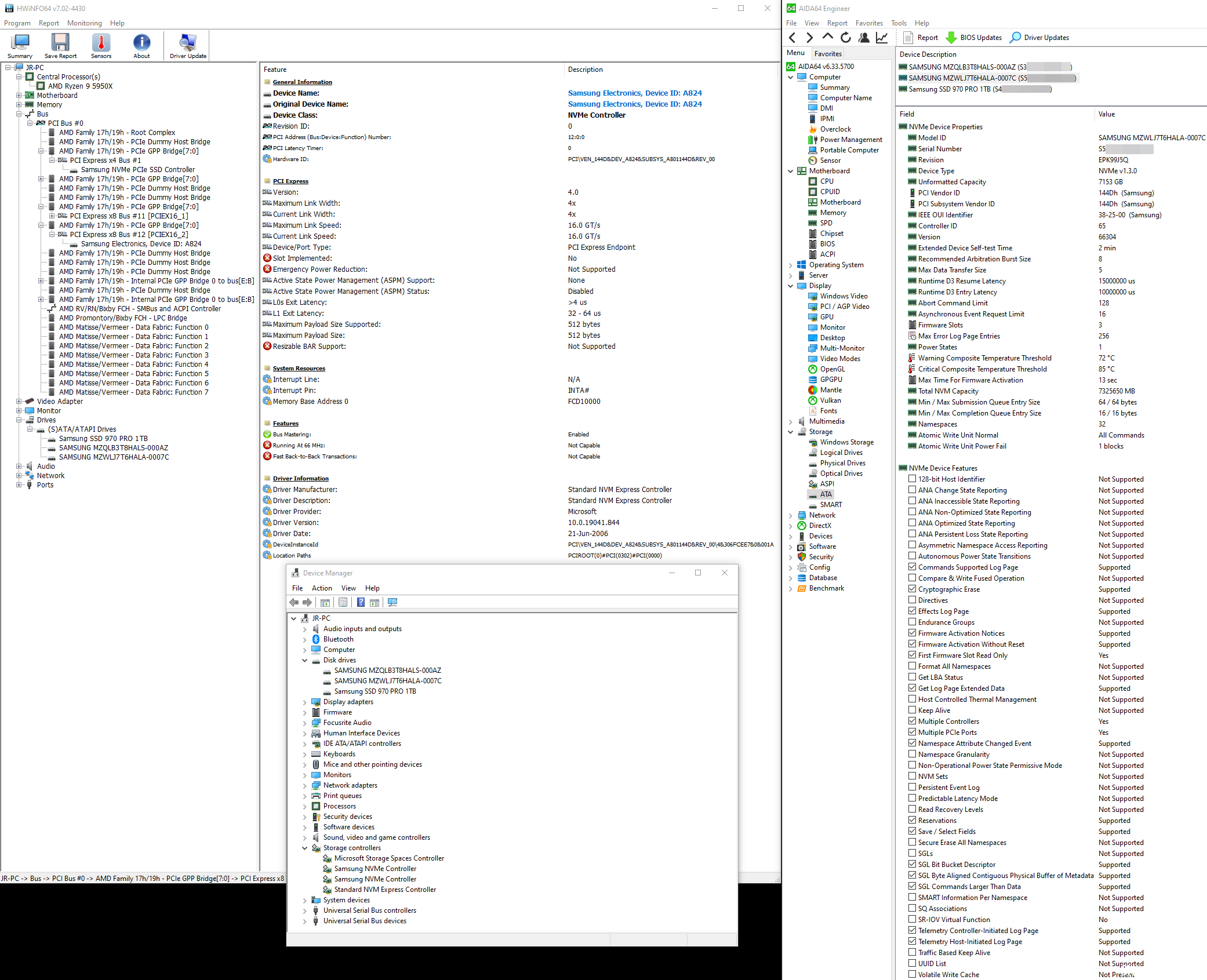The width and height of the screenshot is (1207, 980).
Task: Go back with AIDA64 left arrow
Action: pyautogui.click(x=792, y=38)
